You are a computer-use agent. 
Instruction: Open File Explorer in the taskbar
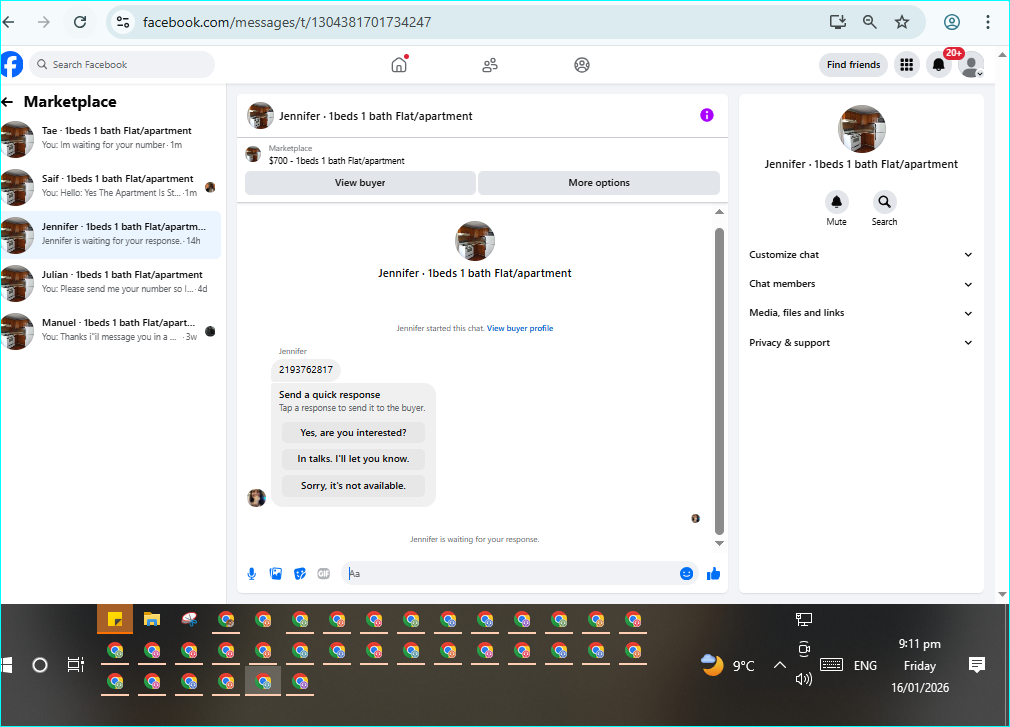pyautogui.click(x=152, y=619)
